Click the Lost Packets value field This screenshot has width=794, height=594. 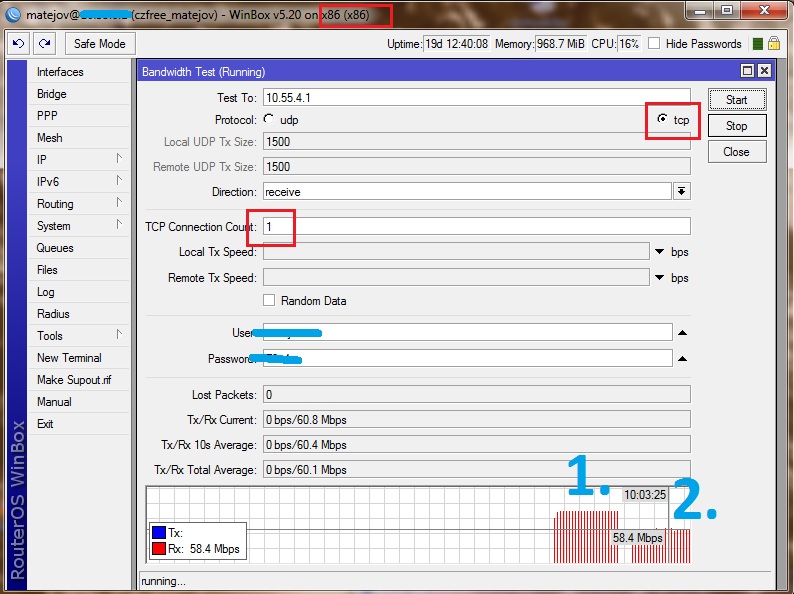point(477,394)
